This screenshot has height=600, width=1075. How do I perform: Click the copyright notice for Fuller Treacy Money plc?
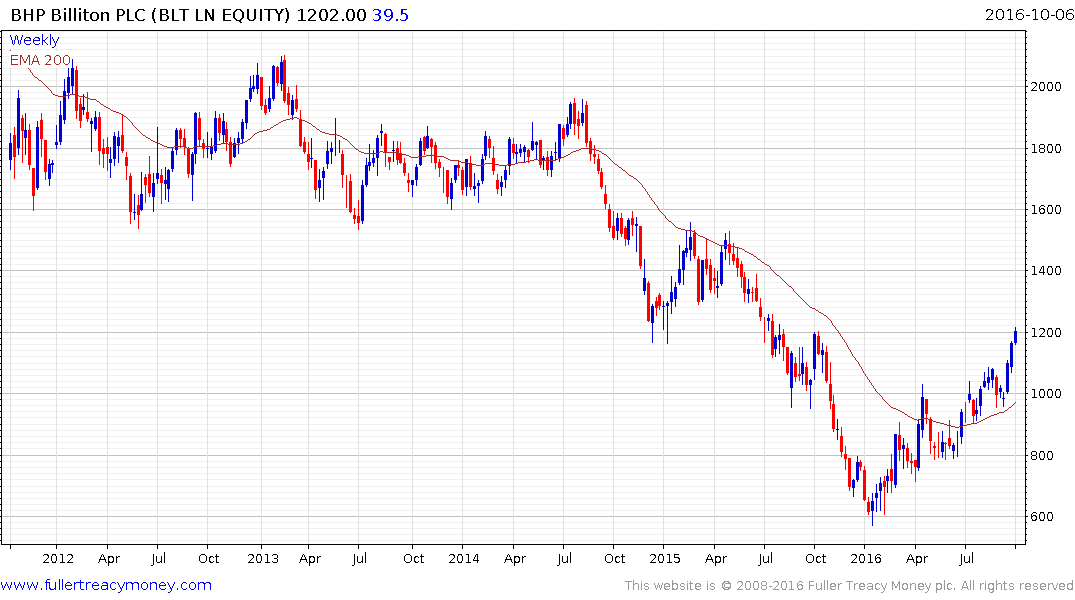pos(849,586)
